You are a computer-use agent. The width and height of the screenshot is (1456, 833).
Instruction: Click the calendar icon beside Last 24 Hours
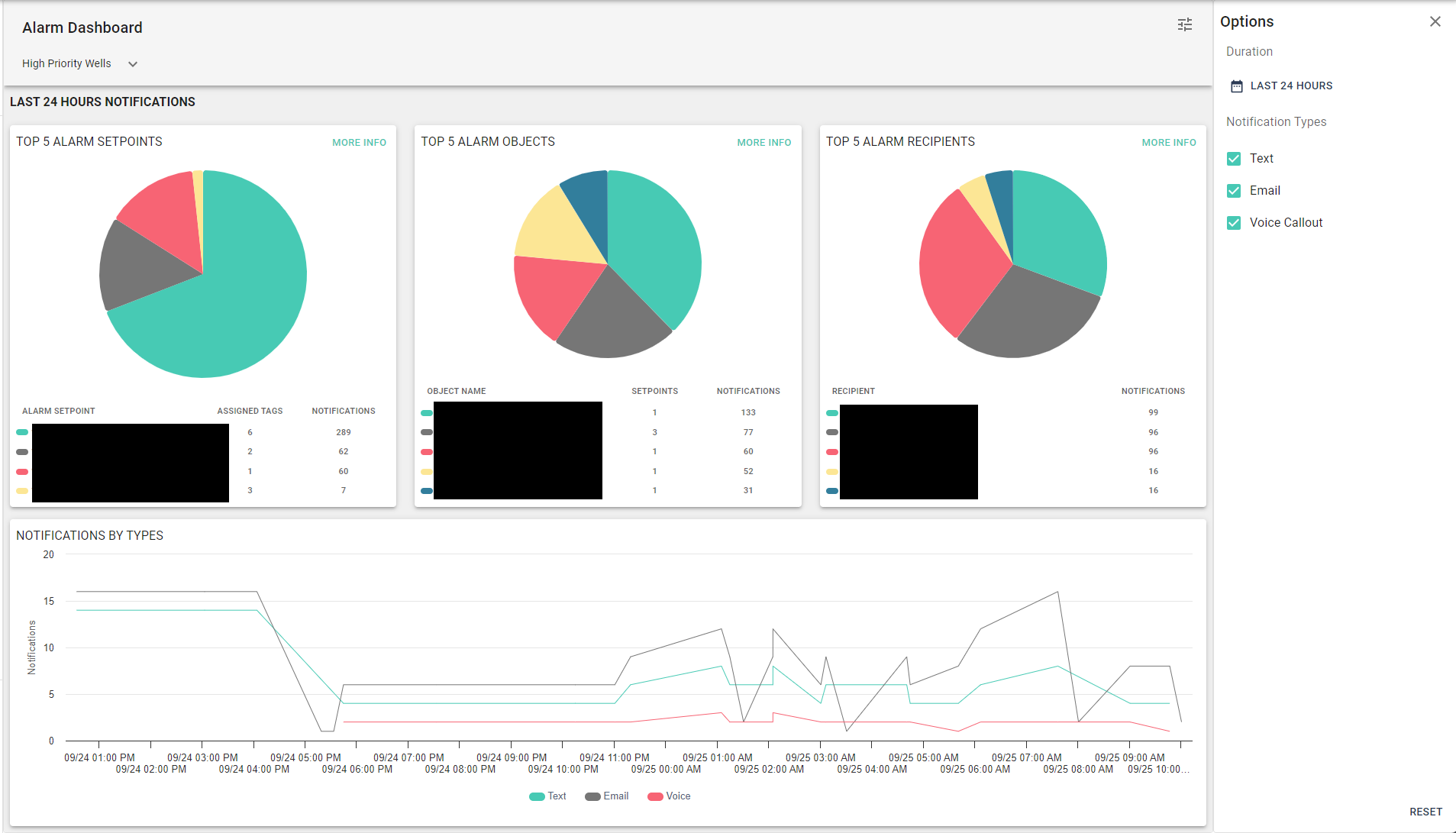[x=1236, y=86]
